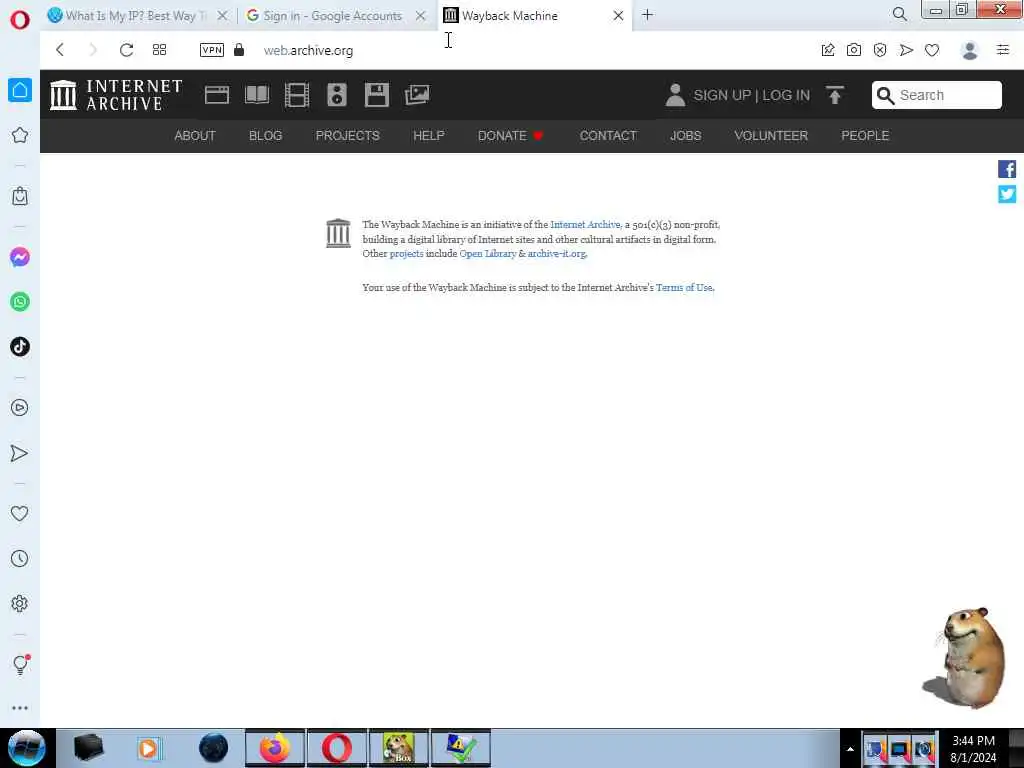1024x768 pixels.
Task: Open sidebar settings gear icon
Action: 20,603
